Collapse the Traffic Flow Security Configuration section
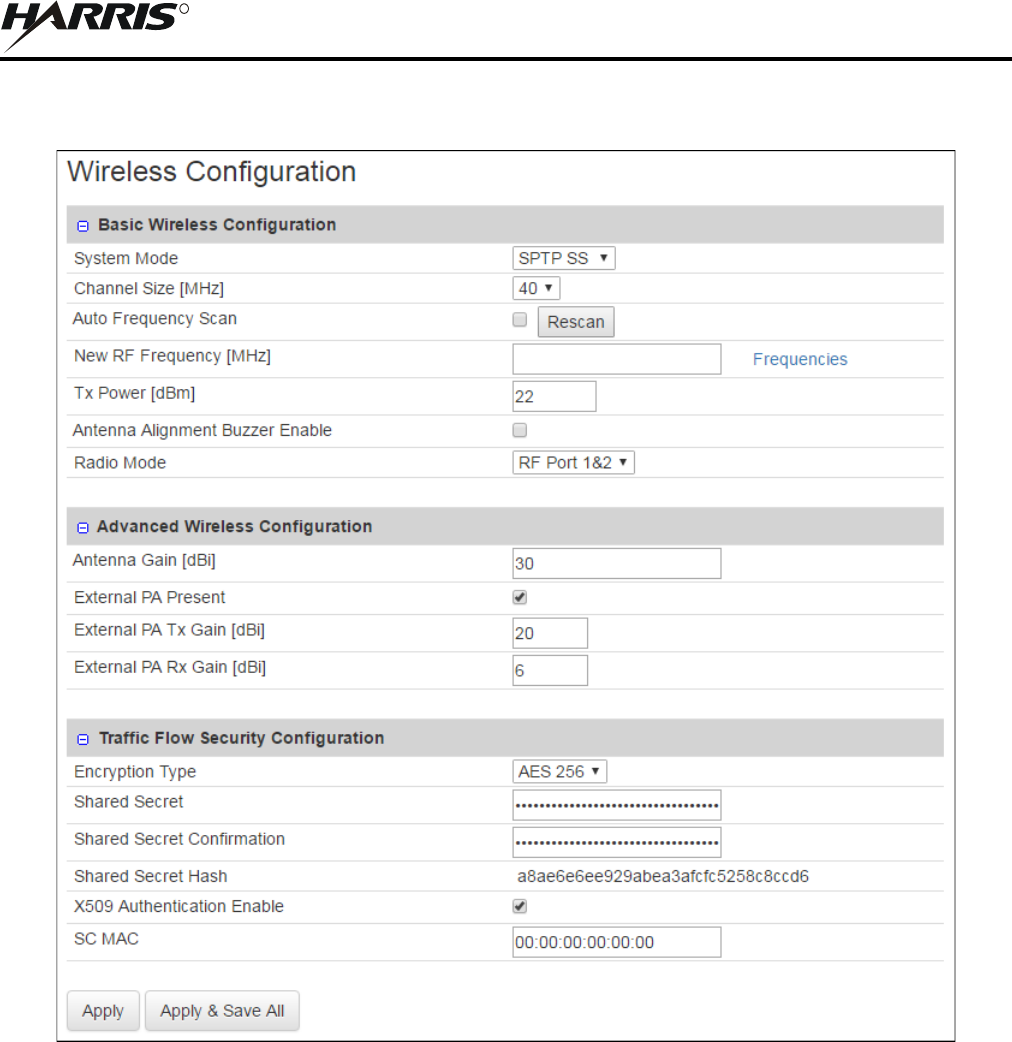This screenshot has height=1042, width=1012. pyautogui.click(x=82, y=739)
